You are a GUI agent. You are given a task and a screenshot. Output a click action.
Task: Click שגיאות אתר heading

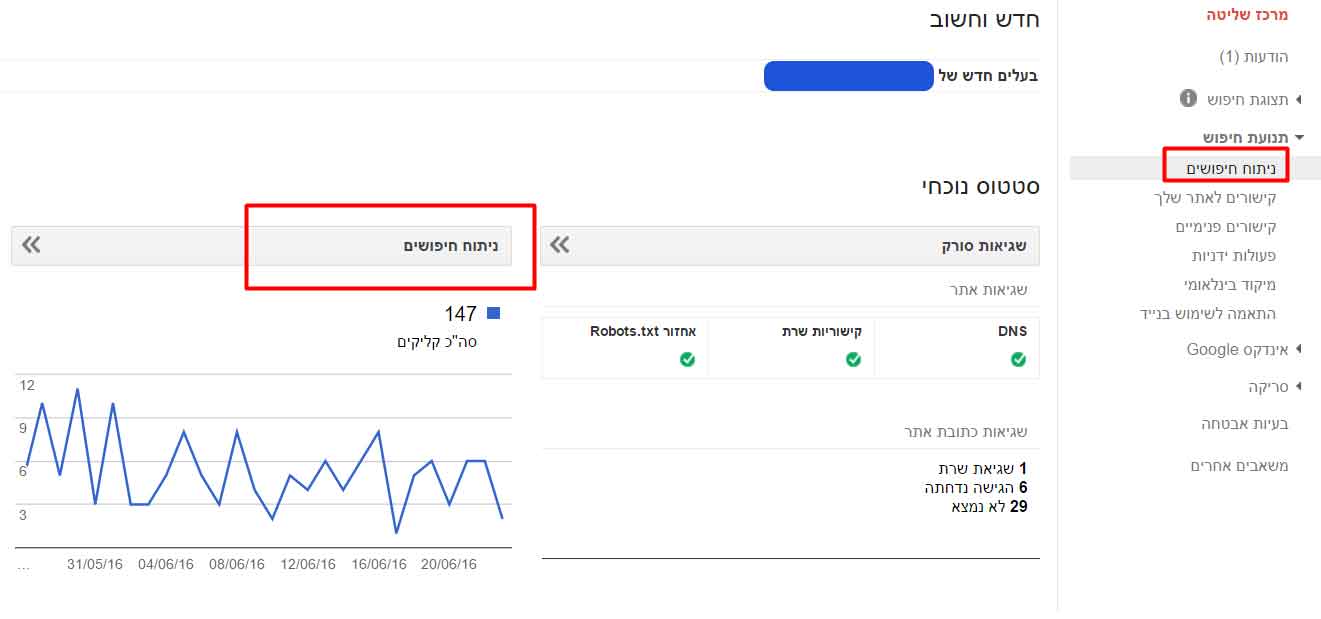(x=988, y=290)
